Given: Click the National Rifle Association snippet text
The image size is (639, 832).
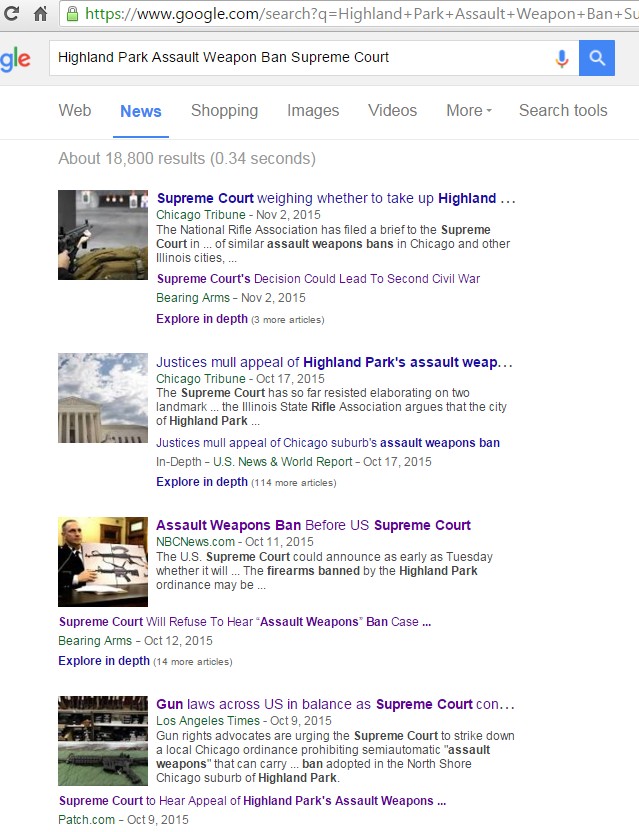Looking at the screenshot, I should [x=333, y=244].
